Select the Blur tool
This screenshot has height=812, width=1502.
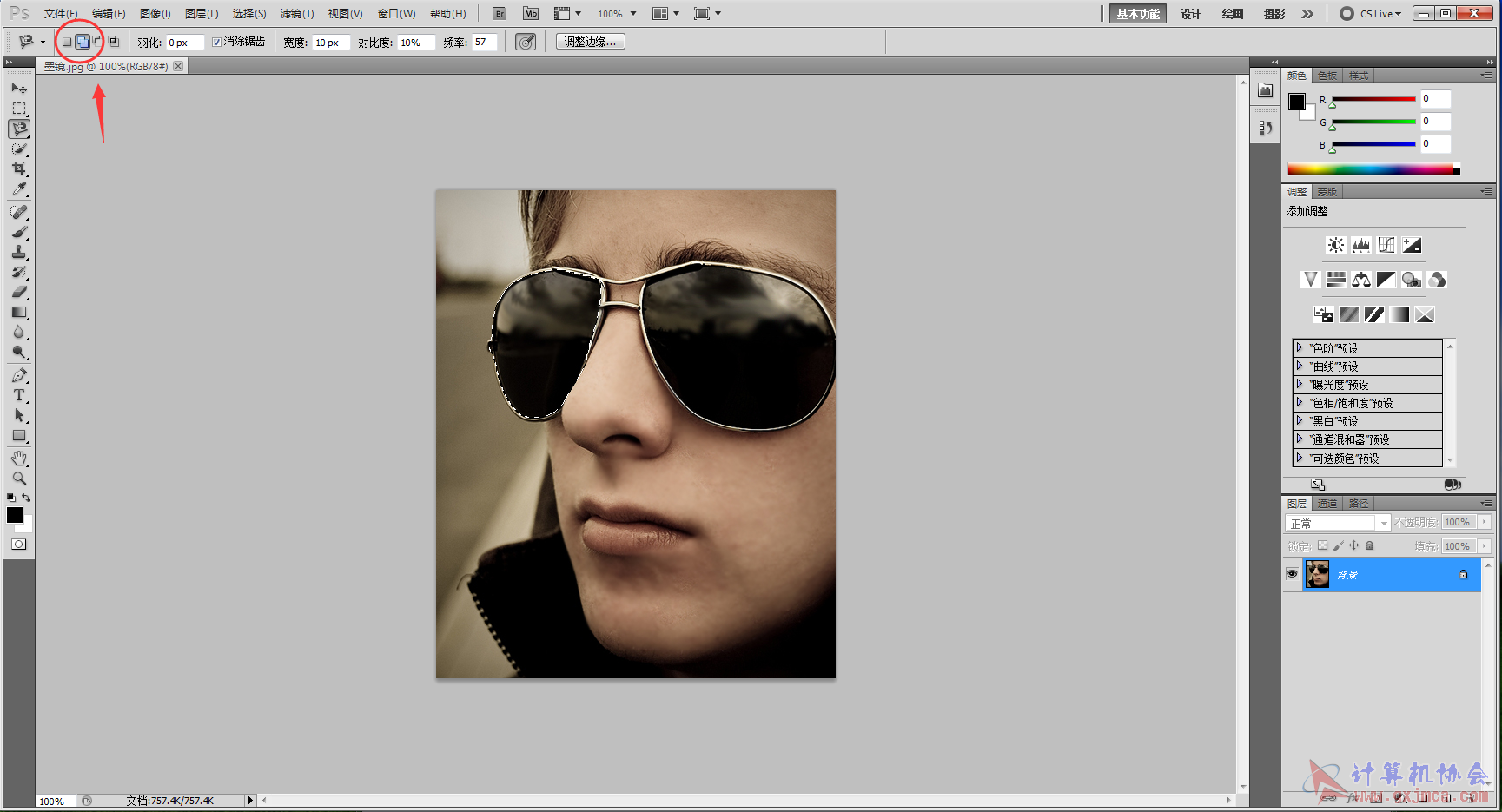18,332
